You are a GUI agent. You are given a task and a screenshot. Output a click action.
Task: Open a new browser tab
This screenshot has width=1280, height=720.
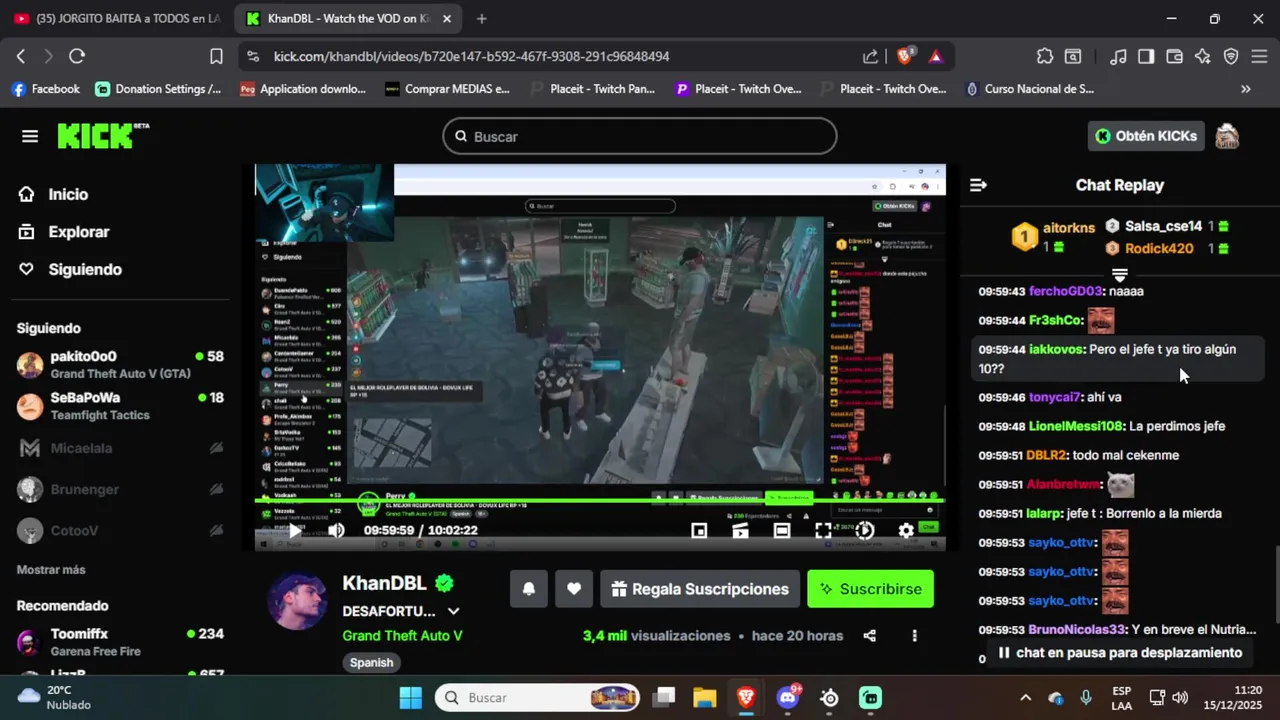pyautogui.click(x=482, y=19)
